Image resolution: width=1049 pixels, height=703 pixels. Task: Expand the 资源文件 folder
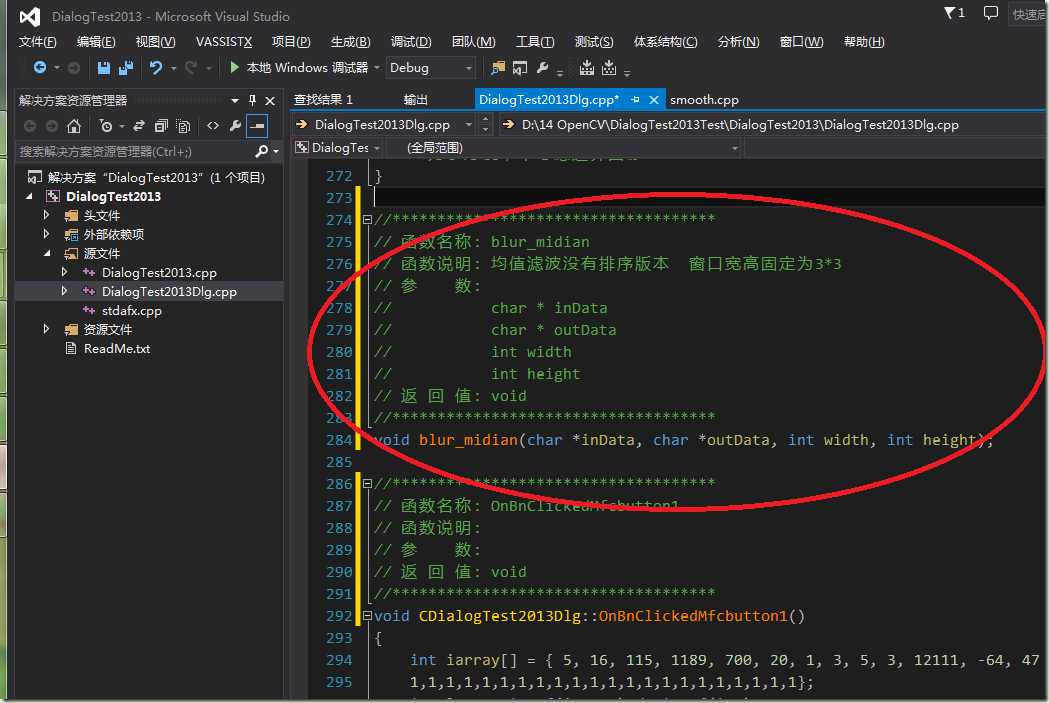(46, 328)
